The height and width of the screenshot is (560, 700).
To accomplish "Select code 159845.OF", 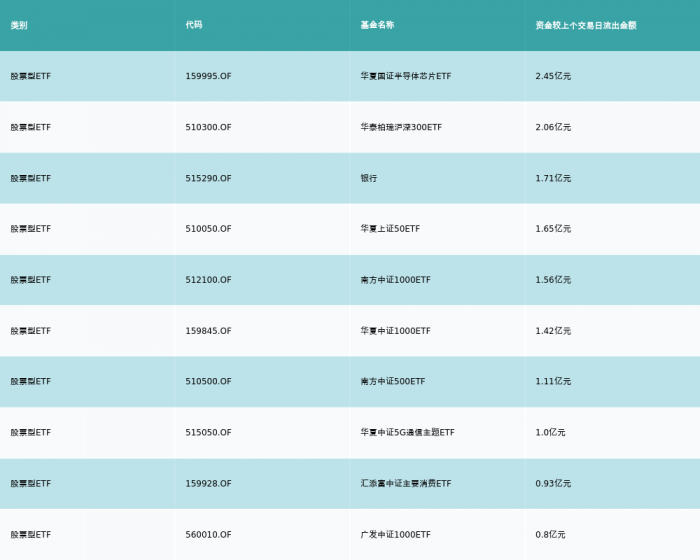I will point(208,331).
